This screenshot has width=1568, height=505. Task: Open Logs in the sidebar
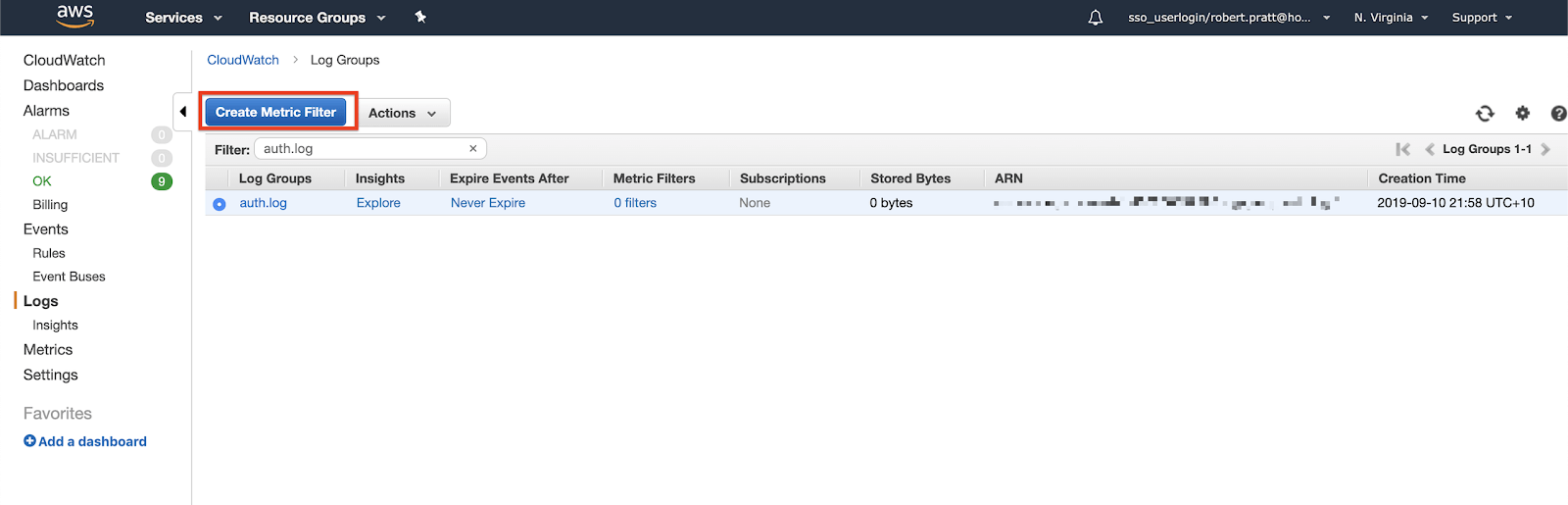(x=41, y=301)
